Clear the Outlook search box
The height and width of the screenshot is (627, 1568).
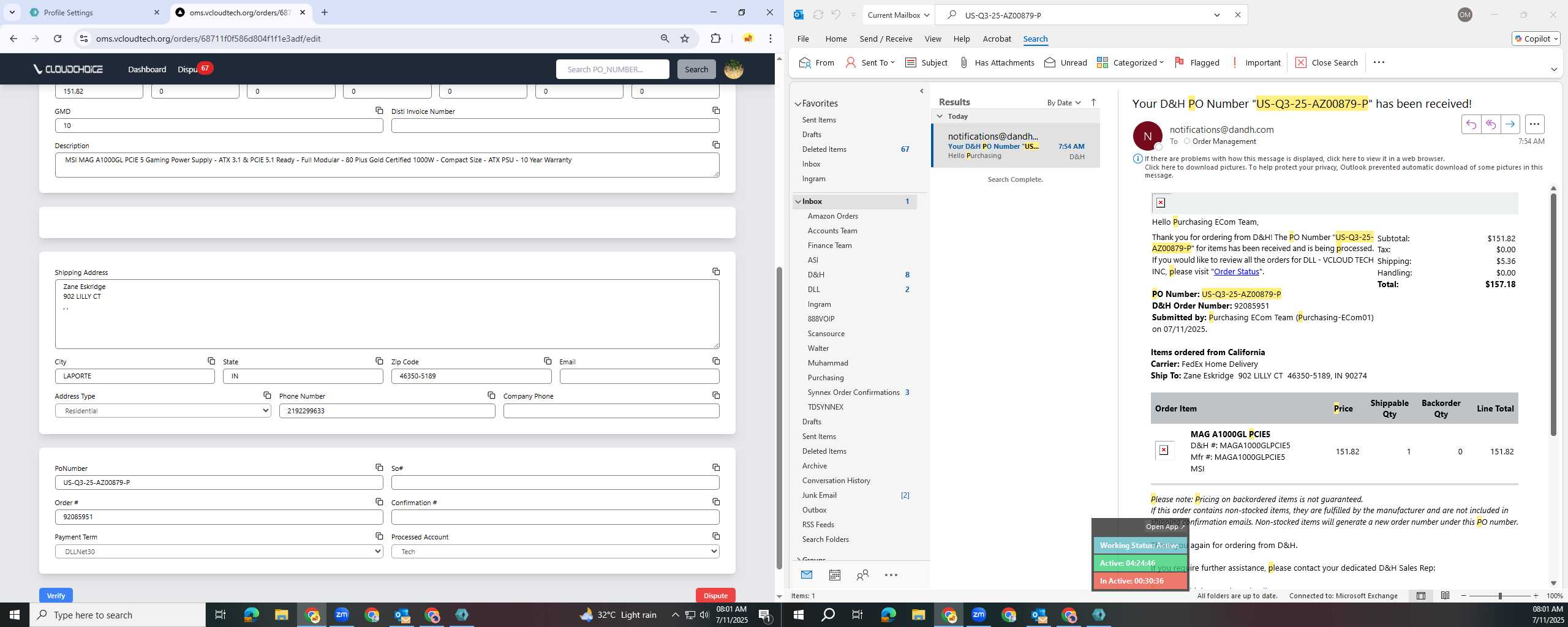(1237, 15)
